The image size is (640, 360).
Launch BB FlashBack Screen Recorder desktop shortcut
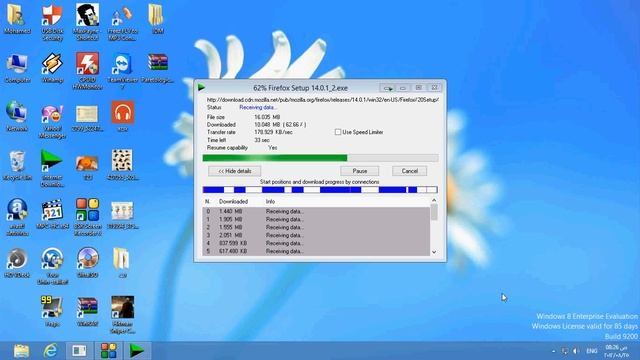pyautogui.click(x=87, y=217)
